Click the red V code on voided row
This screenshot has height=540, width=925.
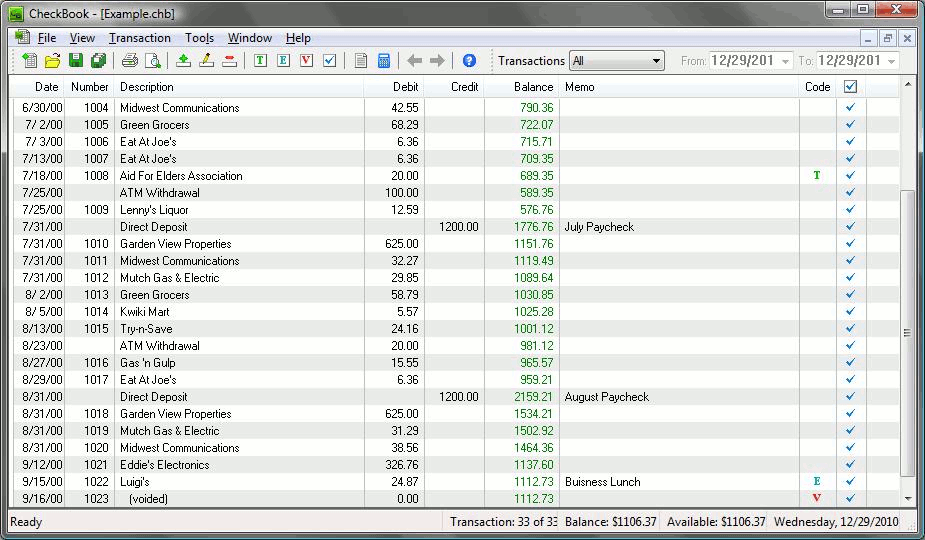point(816,498)
